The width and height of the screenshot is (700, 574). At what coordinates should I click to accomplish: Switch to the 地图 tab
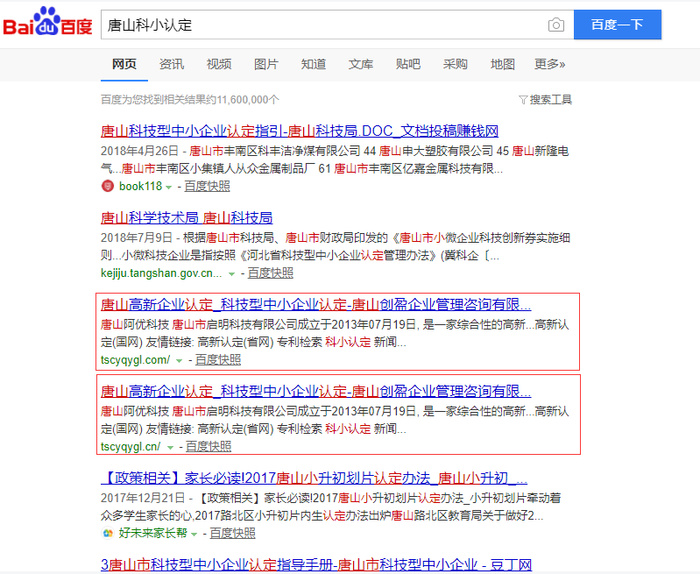point(502,64)
